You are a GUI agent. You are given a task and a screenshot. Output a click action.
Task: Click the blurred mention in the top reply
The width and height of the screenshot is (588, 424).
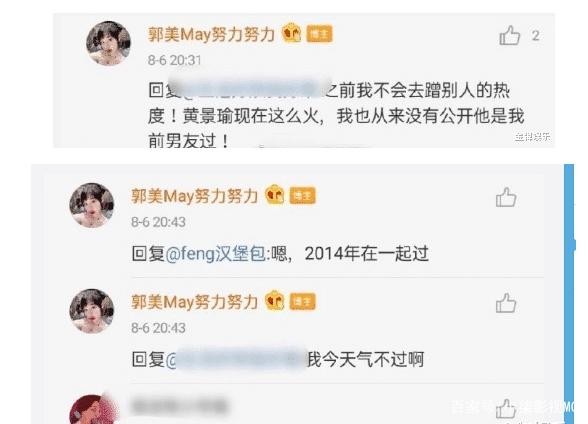tap(249, 89)
